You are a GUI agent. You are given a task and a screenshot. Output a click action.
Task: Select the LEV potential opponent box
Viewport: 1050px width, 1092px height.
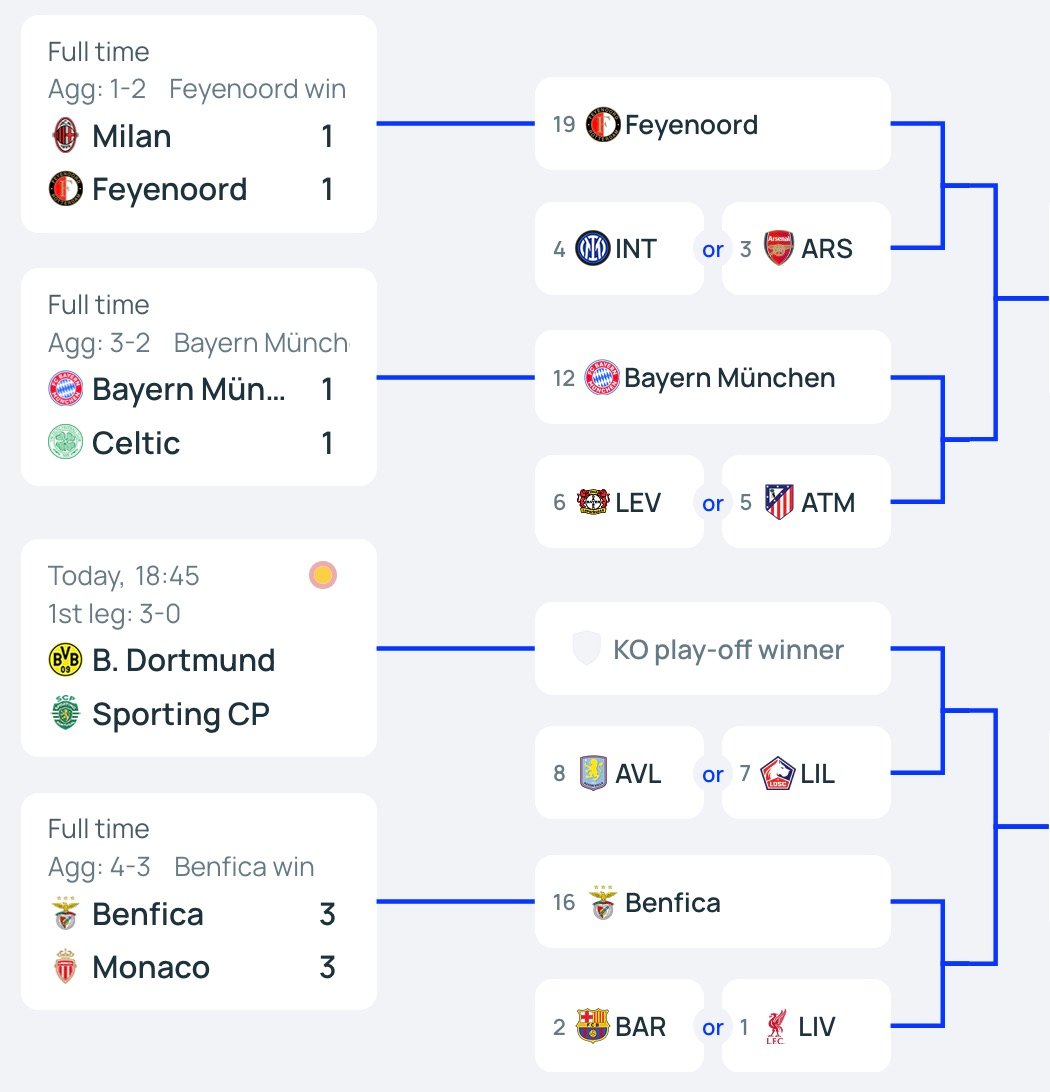(619, 501)
